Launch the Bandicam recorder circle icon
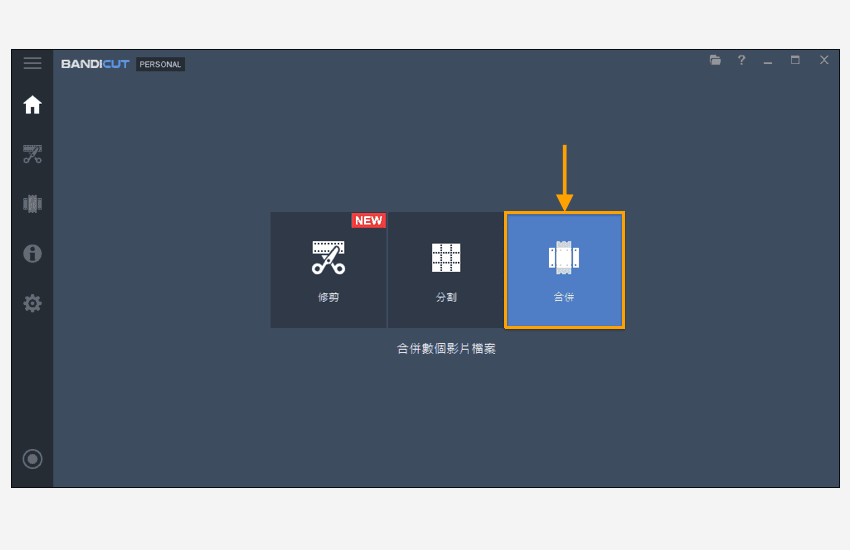Viewport: 850px width, 550px height. pyautogui.click(x=33, y=459)
